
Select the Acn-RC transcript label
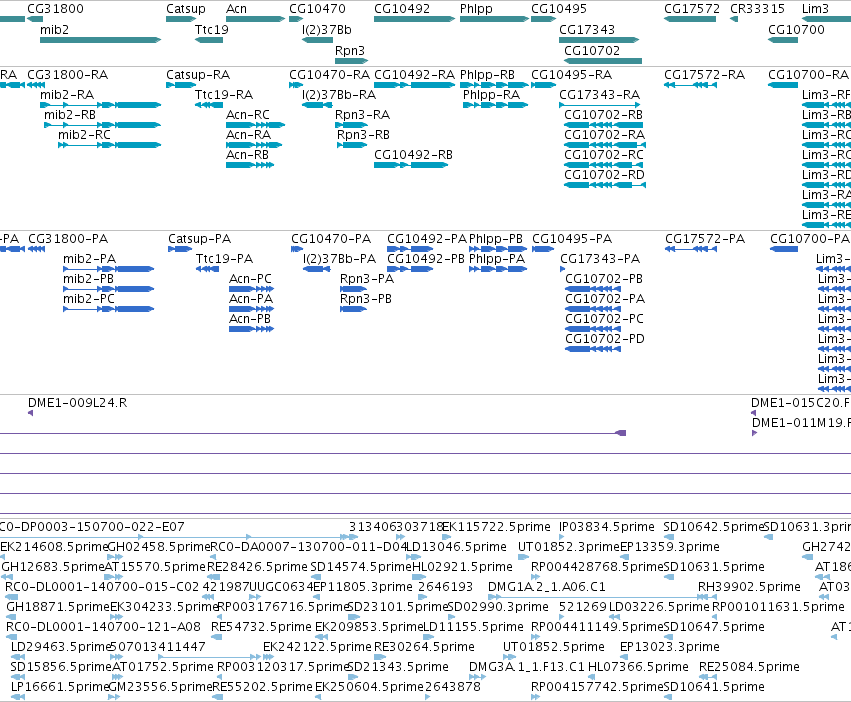(x=248, y=115)
